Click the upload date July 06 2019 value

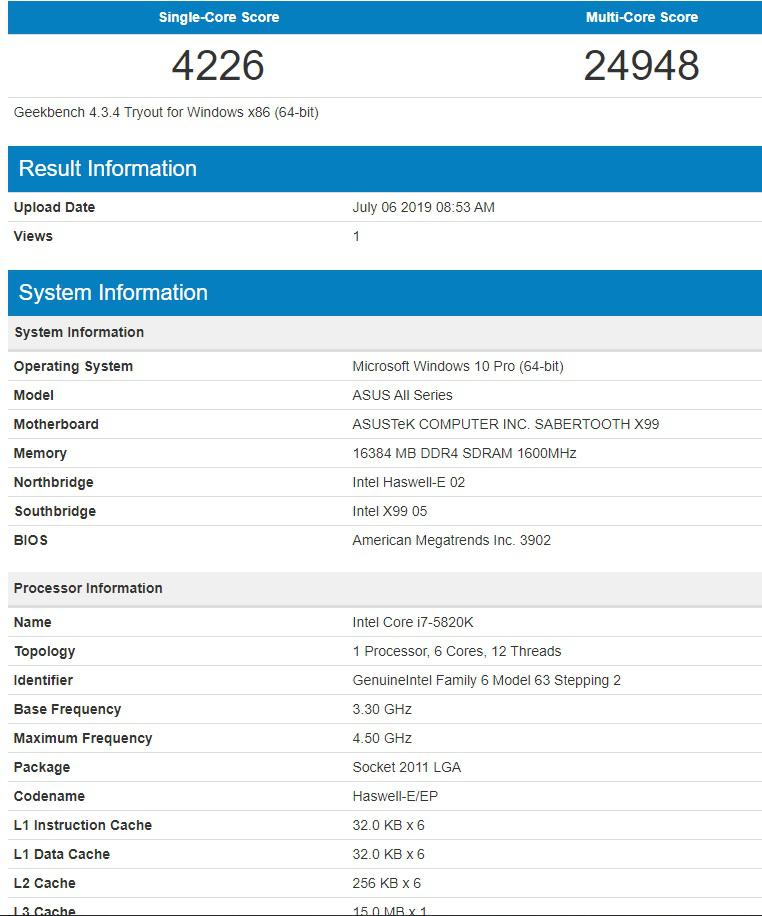pyautogui.click(x=423, y=207)
